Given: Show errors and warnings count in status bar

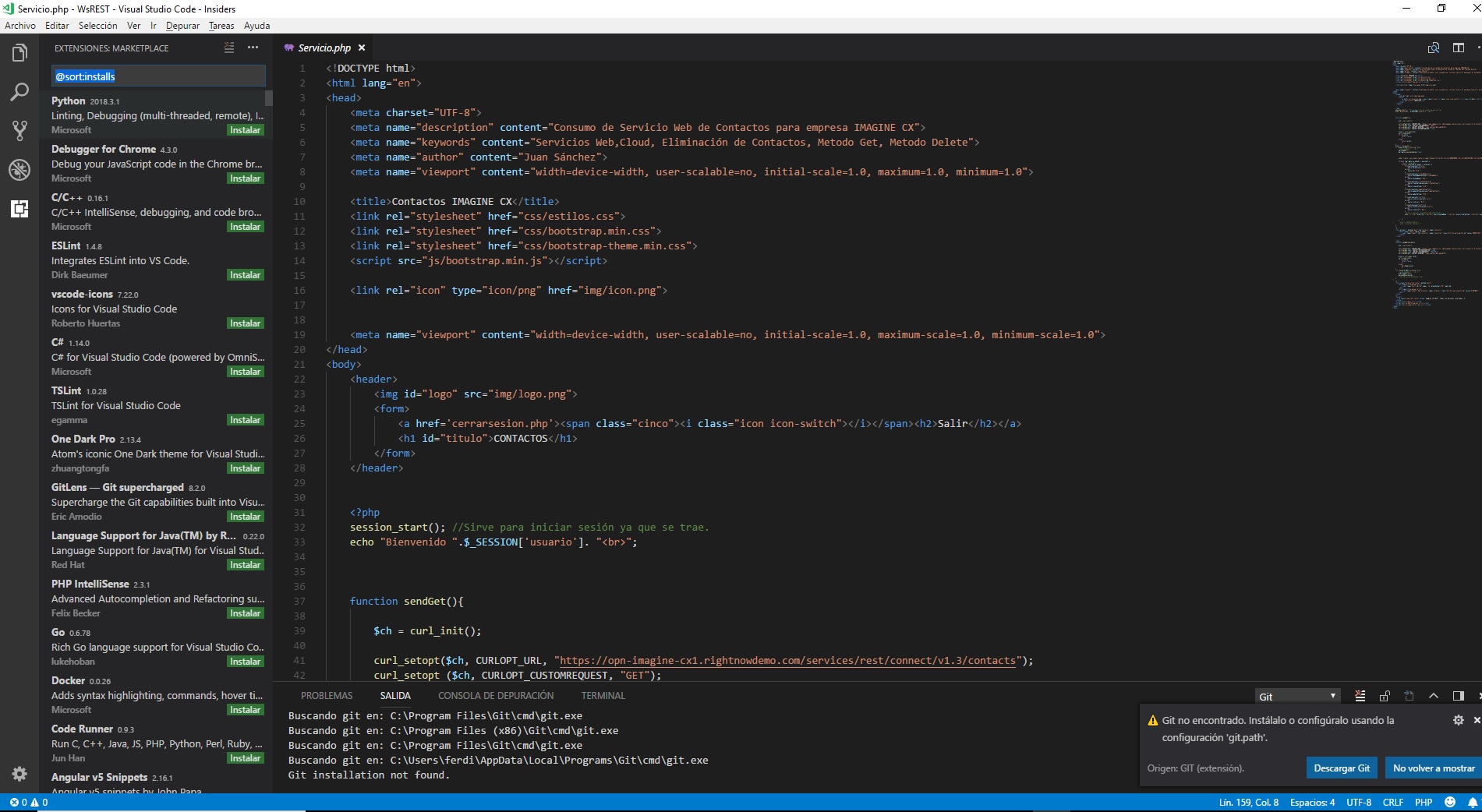Looking at the screenshot, I should pyautogui.click(x=29, y=802).
